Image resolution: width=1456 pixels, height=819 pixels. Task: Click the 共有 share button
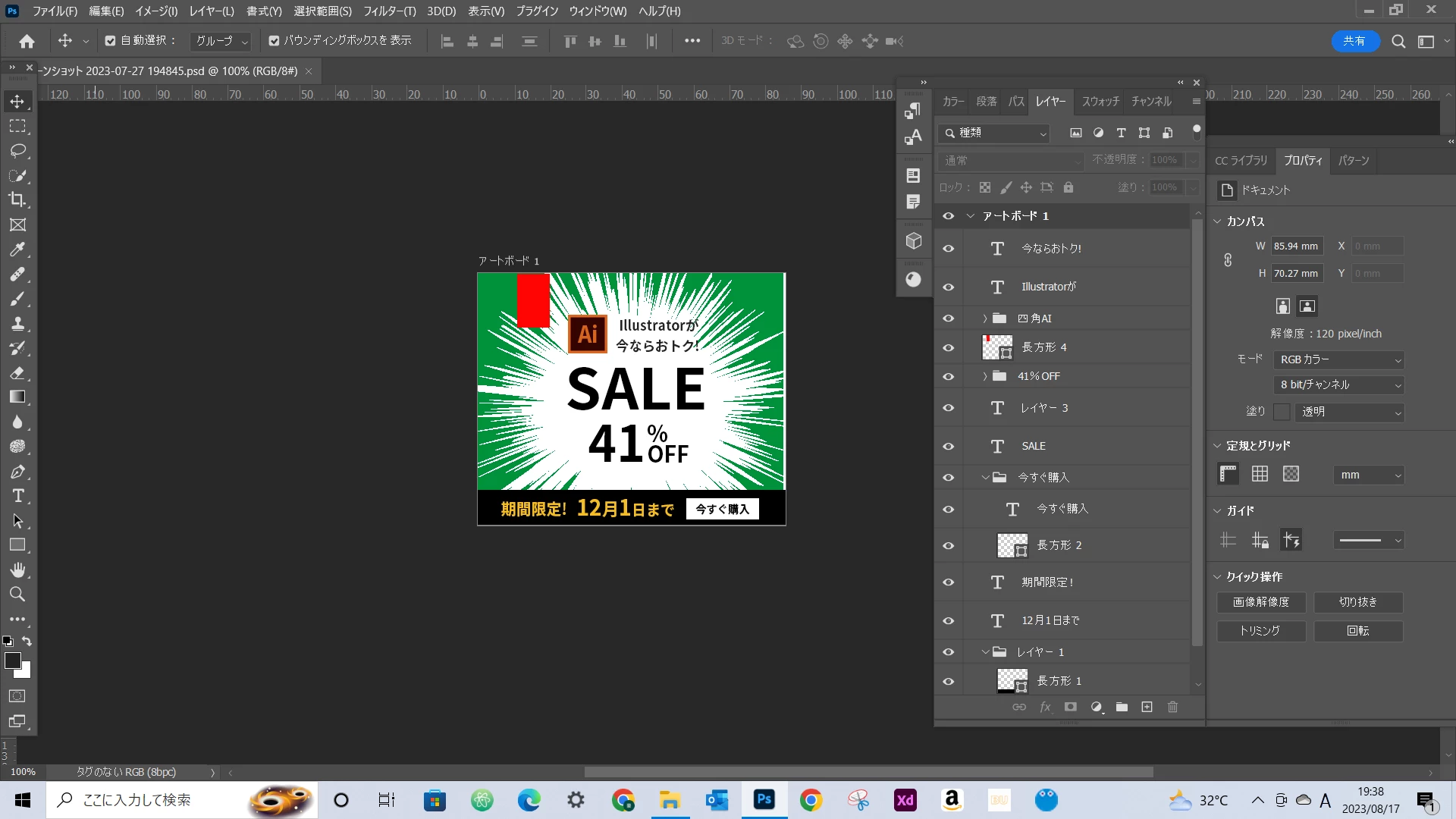pyautogui.click(x=1354, y=41)
